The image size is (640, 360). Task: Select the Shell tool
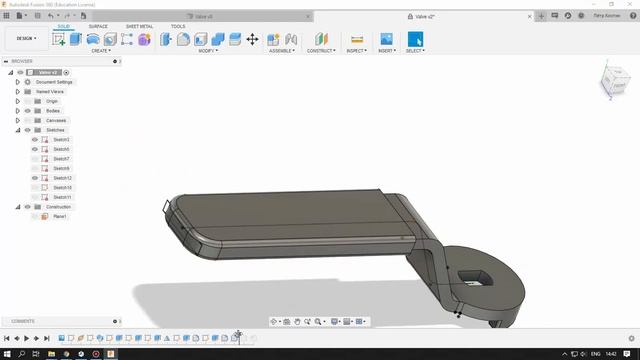[200, 39]
